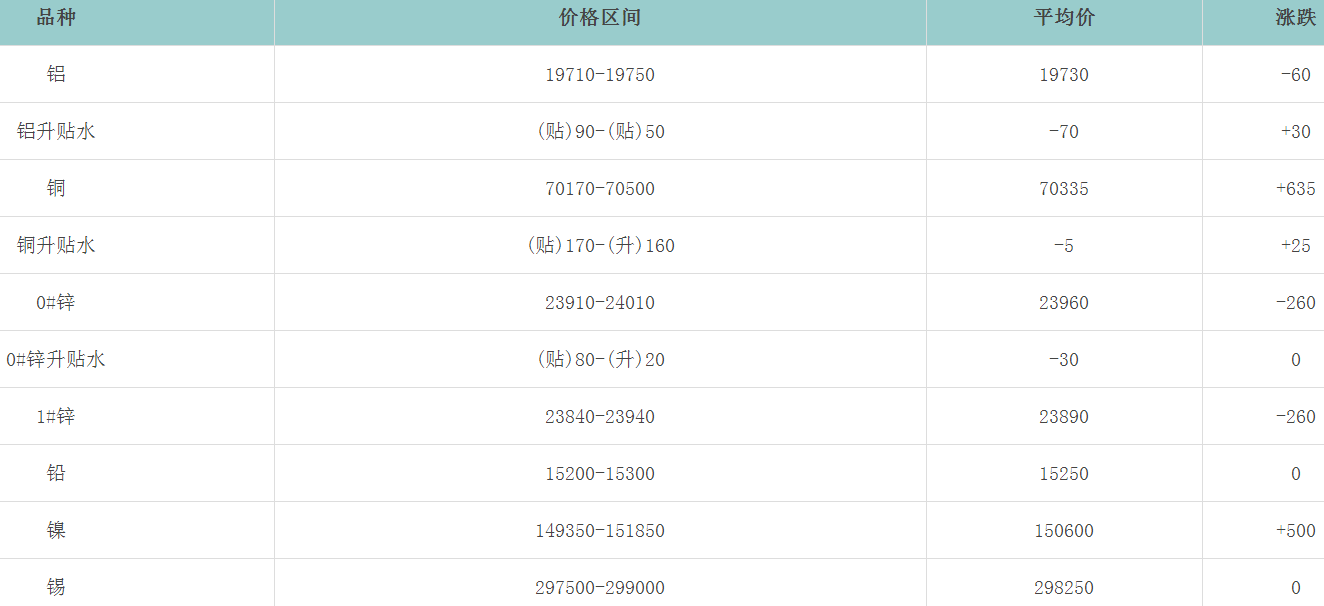1324x606 pixels.
Task: Click tin price range 297500-299000
Action: point(600,588)
